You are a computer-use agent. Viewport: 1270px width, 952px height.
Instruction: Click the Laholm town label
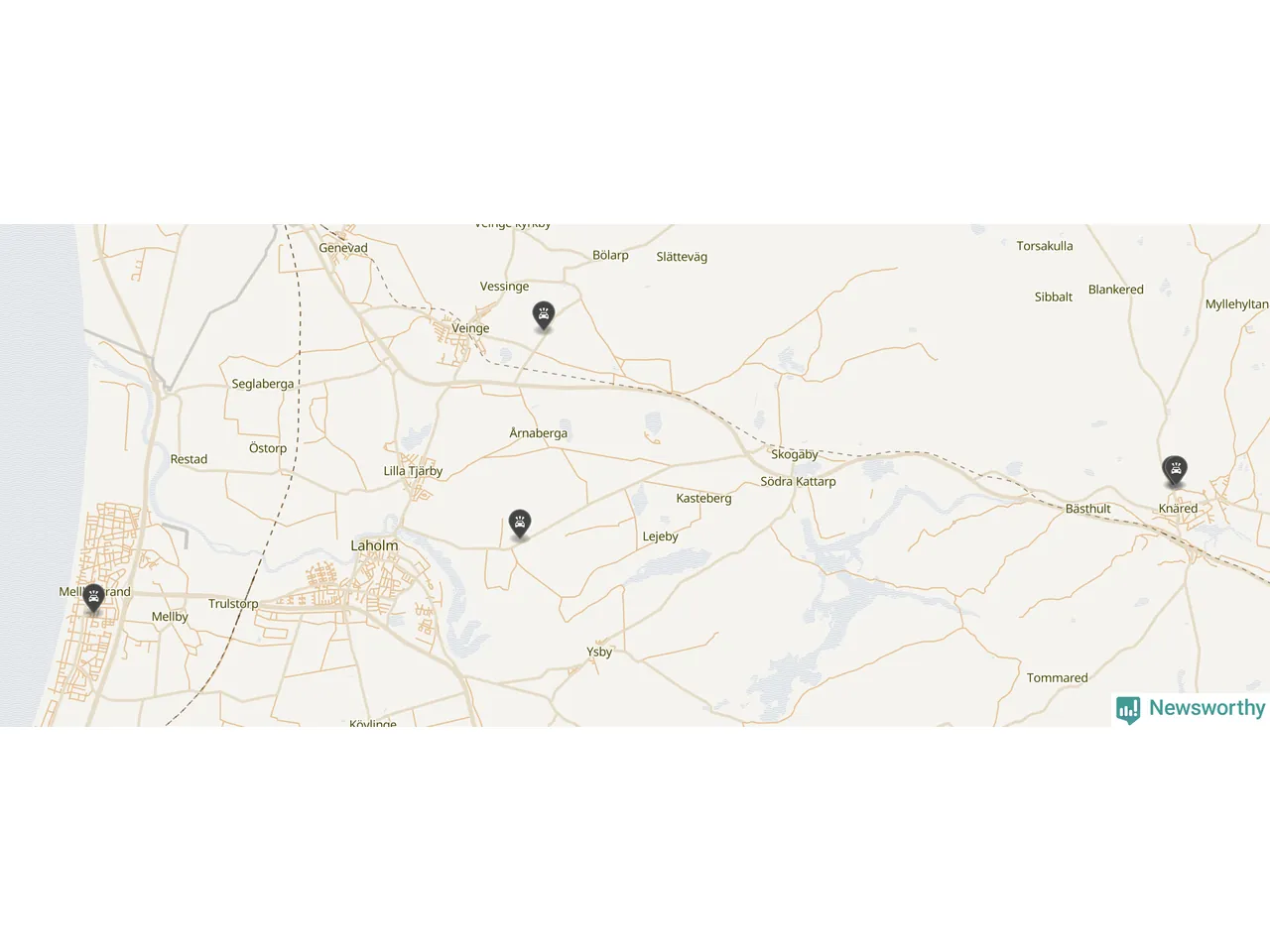coord(374,545)
